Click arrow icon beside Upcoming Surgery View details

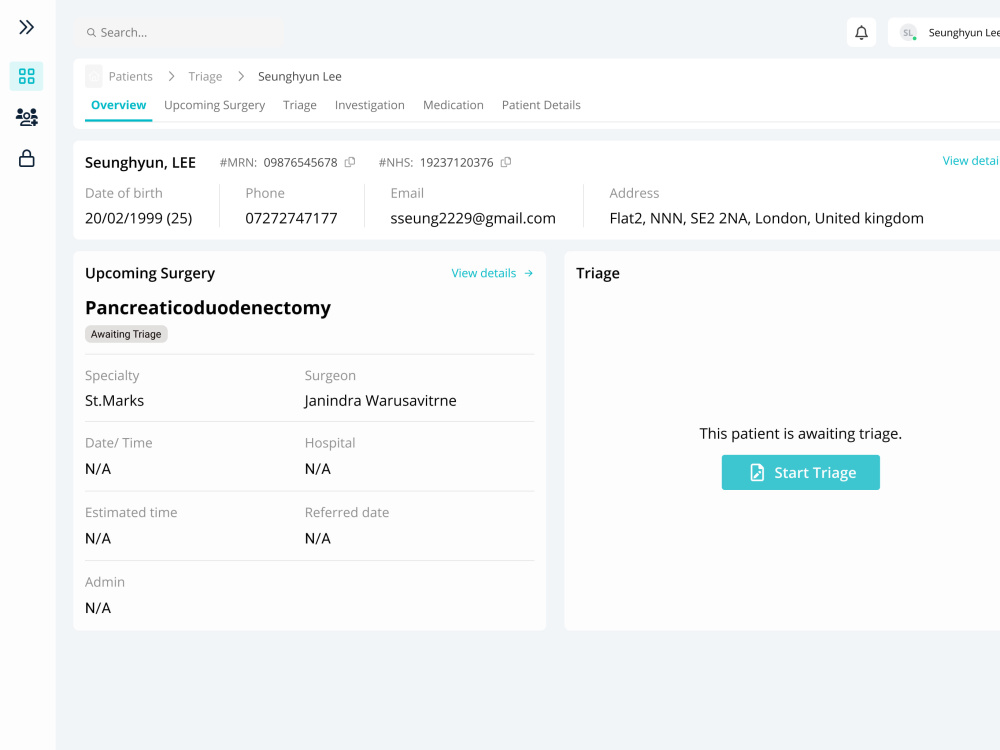click(x=529, y=273)
